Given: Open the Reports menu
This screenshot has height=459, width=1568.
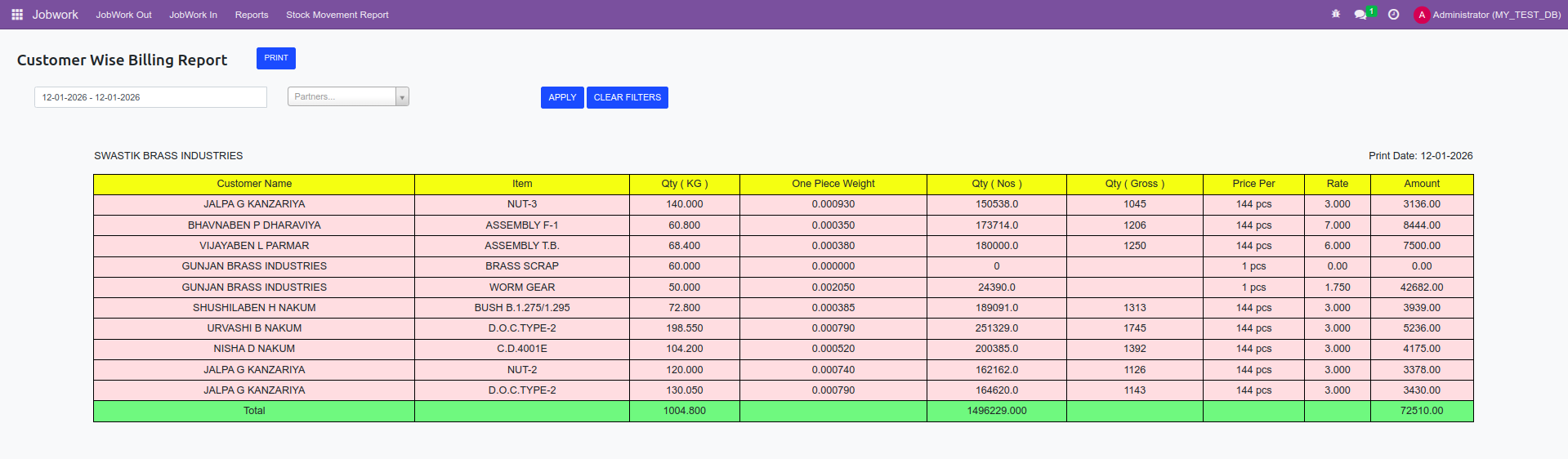Looking at the screenshot, I should [252, 15].
